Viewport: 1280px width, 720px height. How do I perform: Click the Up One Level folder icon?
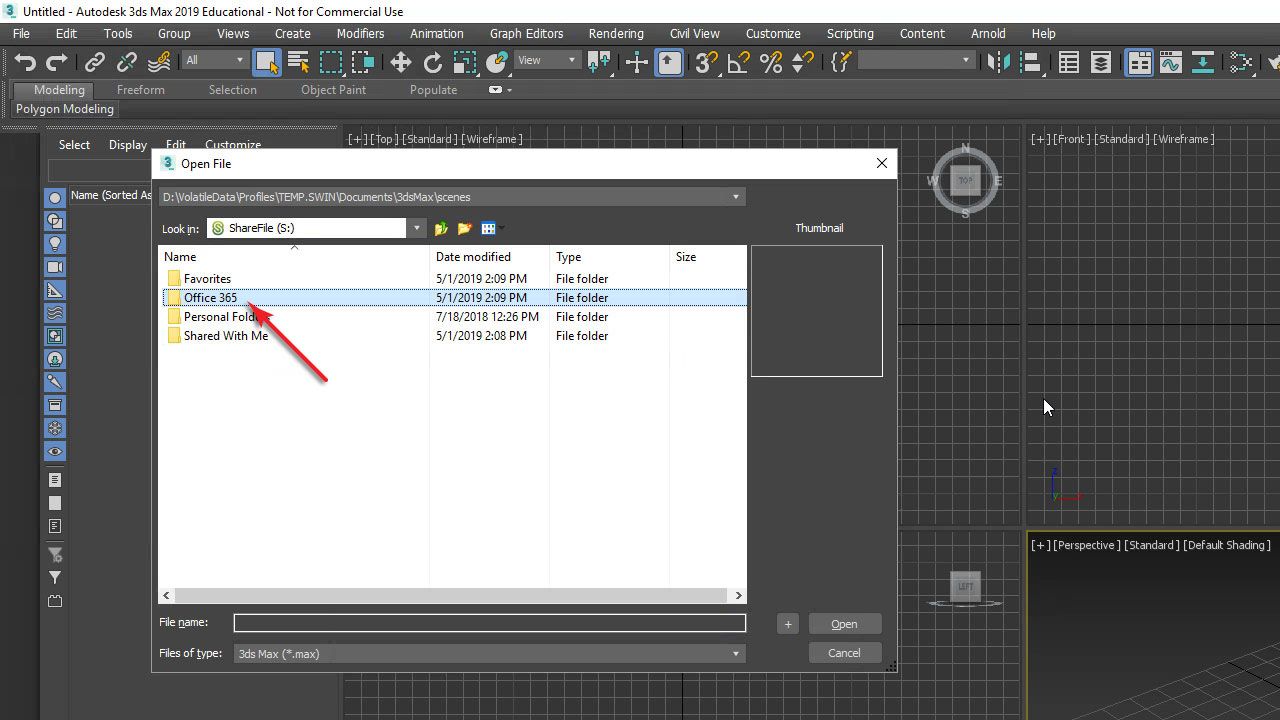tap(441, 229)
